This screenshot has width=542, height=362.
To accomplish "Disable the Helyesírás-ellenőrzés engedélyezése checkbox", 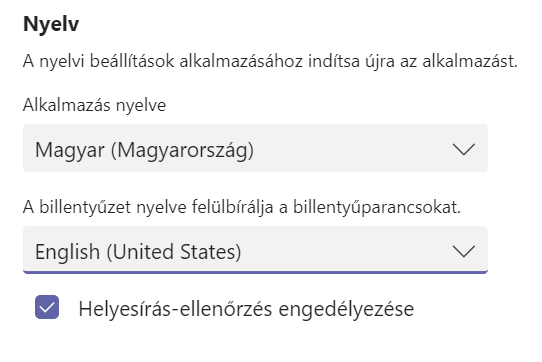I will click(x=47, y=307).
